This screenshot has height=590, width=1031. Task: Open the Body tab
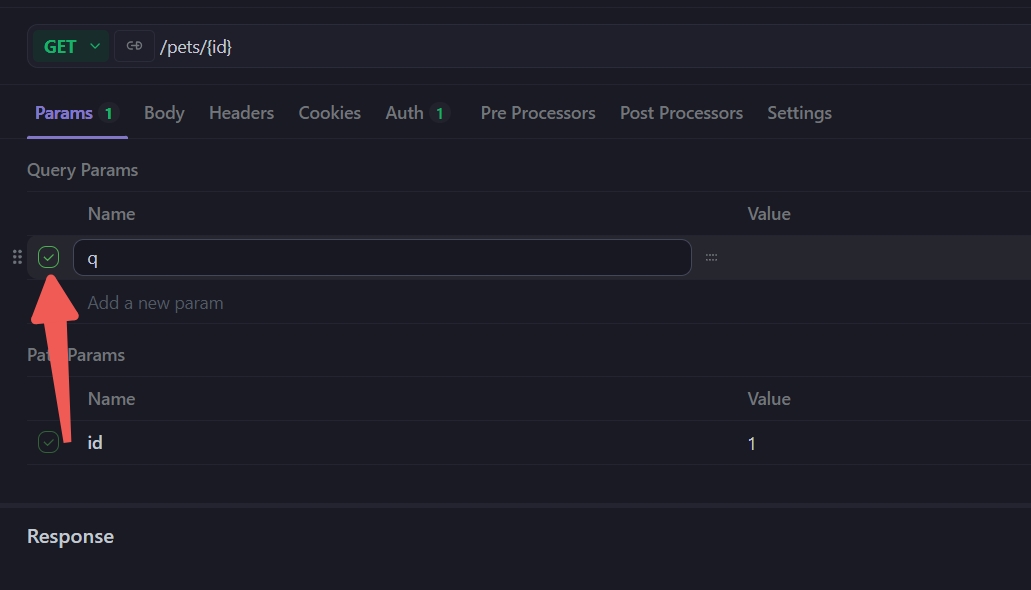(164, 113)
